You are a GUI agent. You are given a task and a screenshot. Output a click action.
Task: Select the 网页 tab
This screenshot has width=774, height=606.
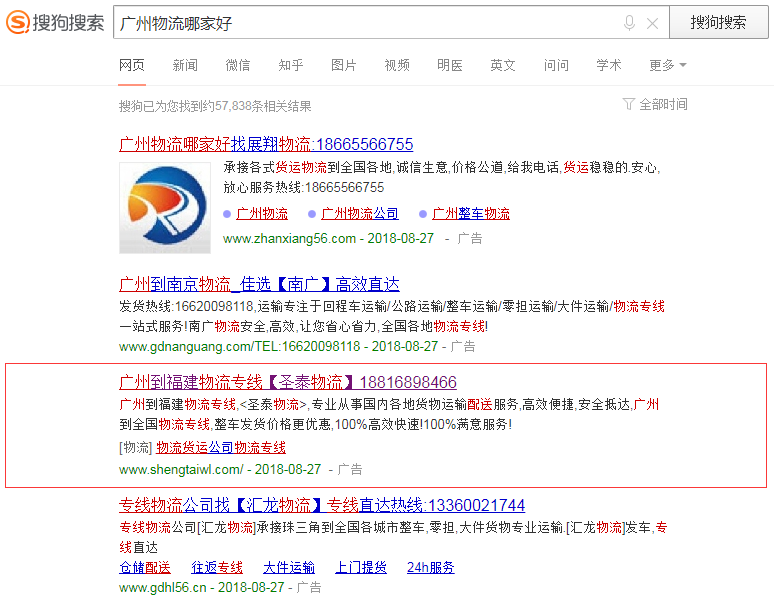(x=132, y=65)
